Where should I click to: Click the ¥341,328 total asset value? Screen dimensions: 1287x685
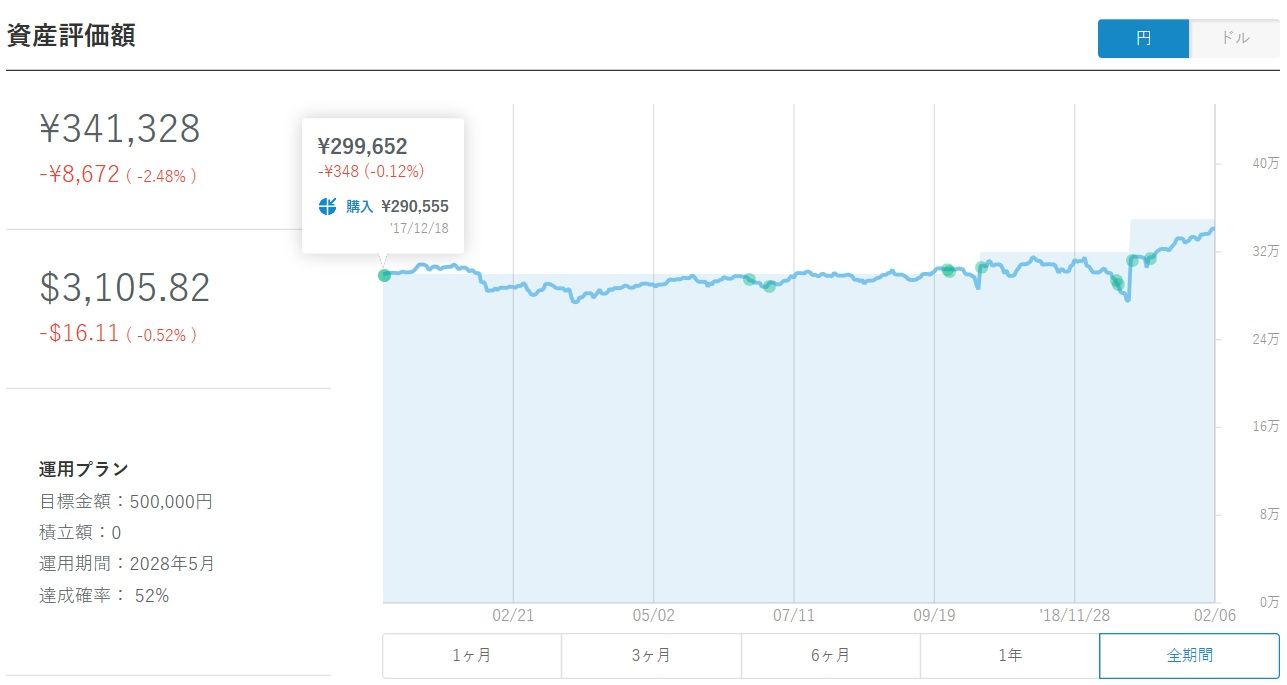point(120,129)
